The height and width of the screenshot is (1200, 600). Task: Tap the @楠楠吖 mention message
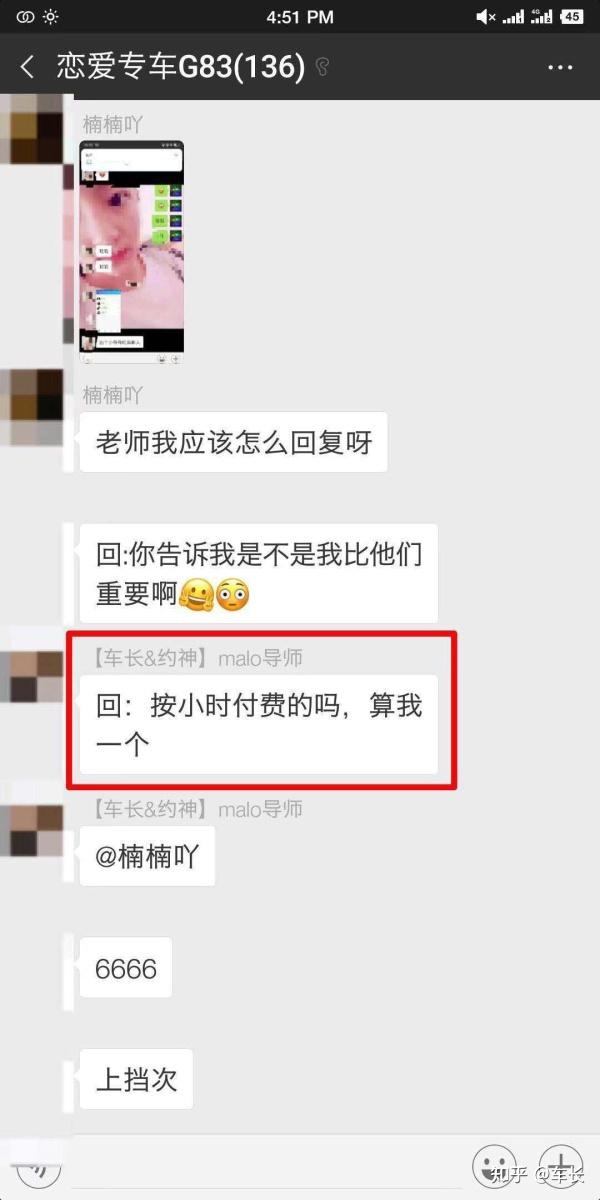[147, 856]
